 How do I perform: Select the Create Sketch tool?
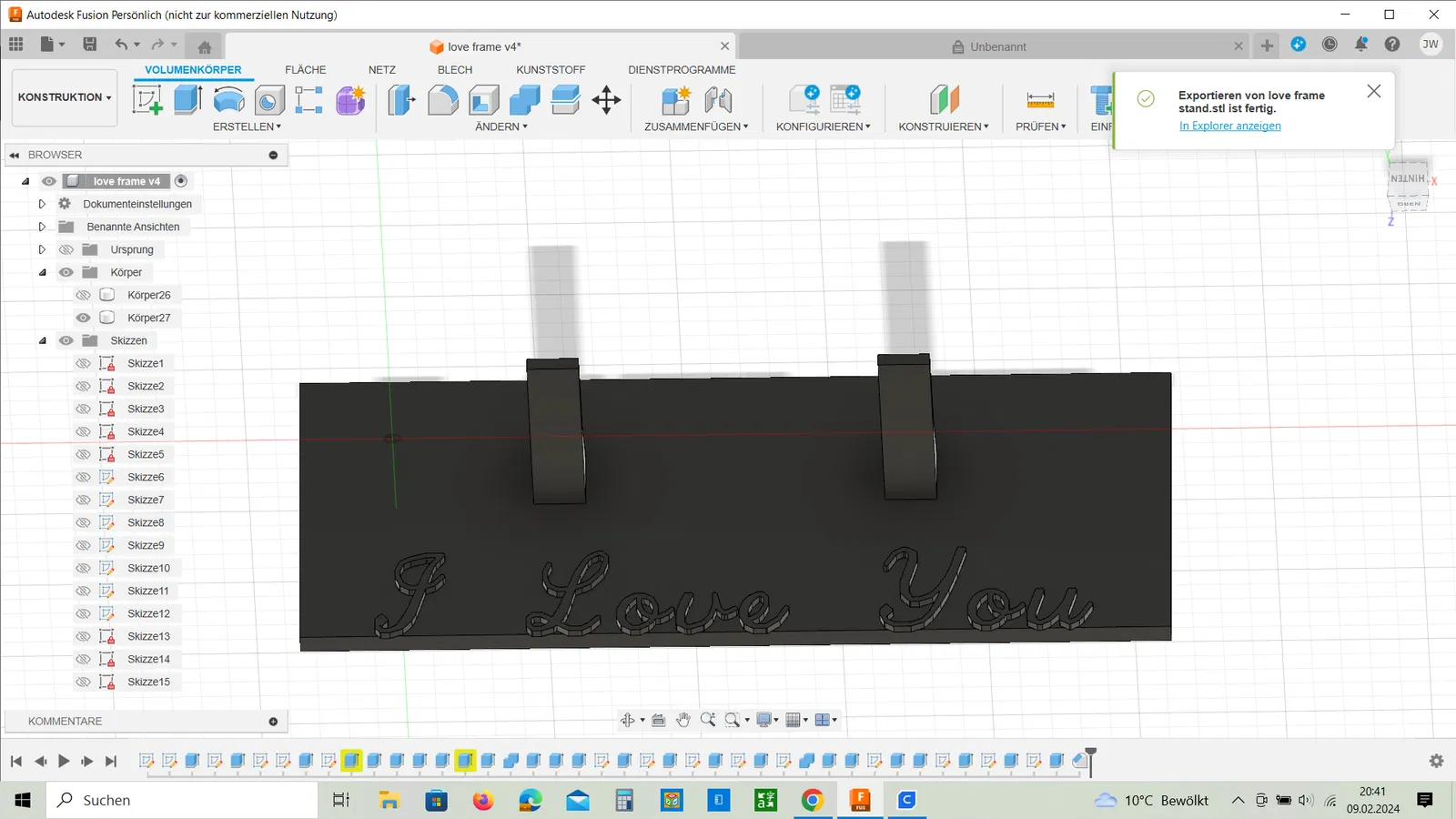pyautogui.click(x=147, y=99)
